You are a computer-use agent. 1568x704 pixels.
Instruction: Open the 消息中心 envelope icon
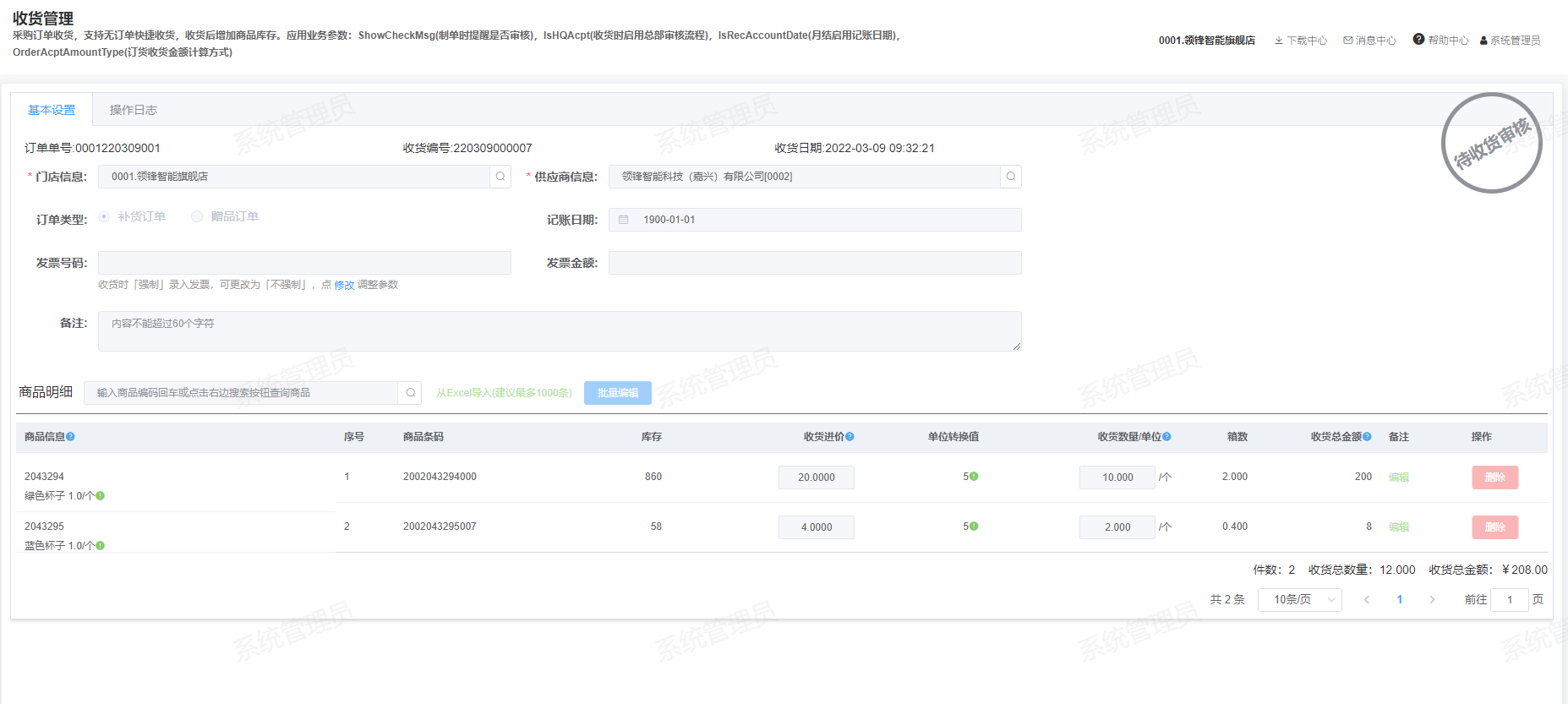pyautogui.click(x=1348, y=41)
